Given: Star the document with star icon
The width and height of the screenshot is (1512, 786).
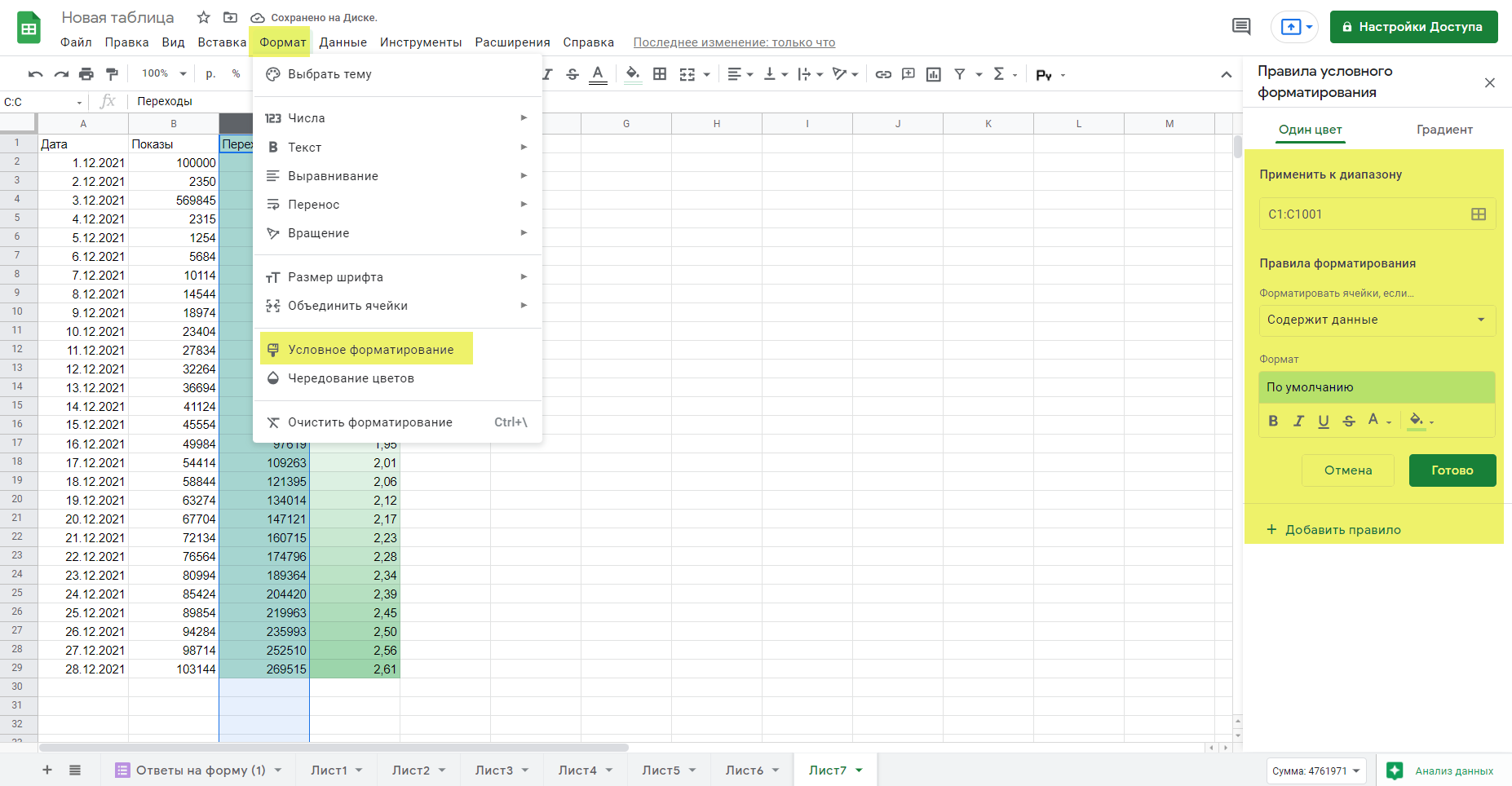Looking at the screenshot, I should click(204, 17).
